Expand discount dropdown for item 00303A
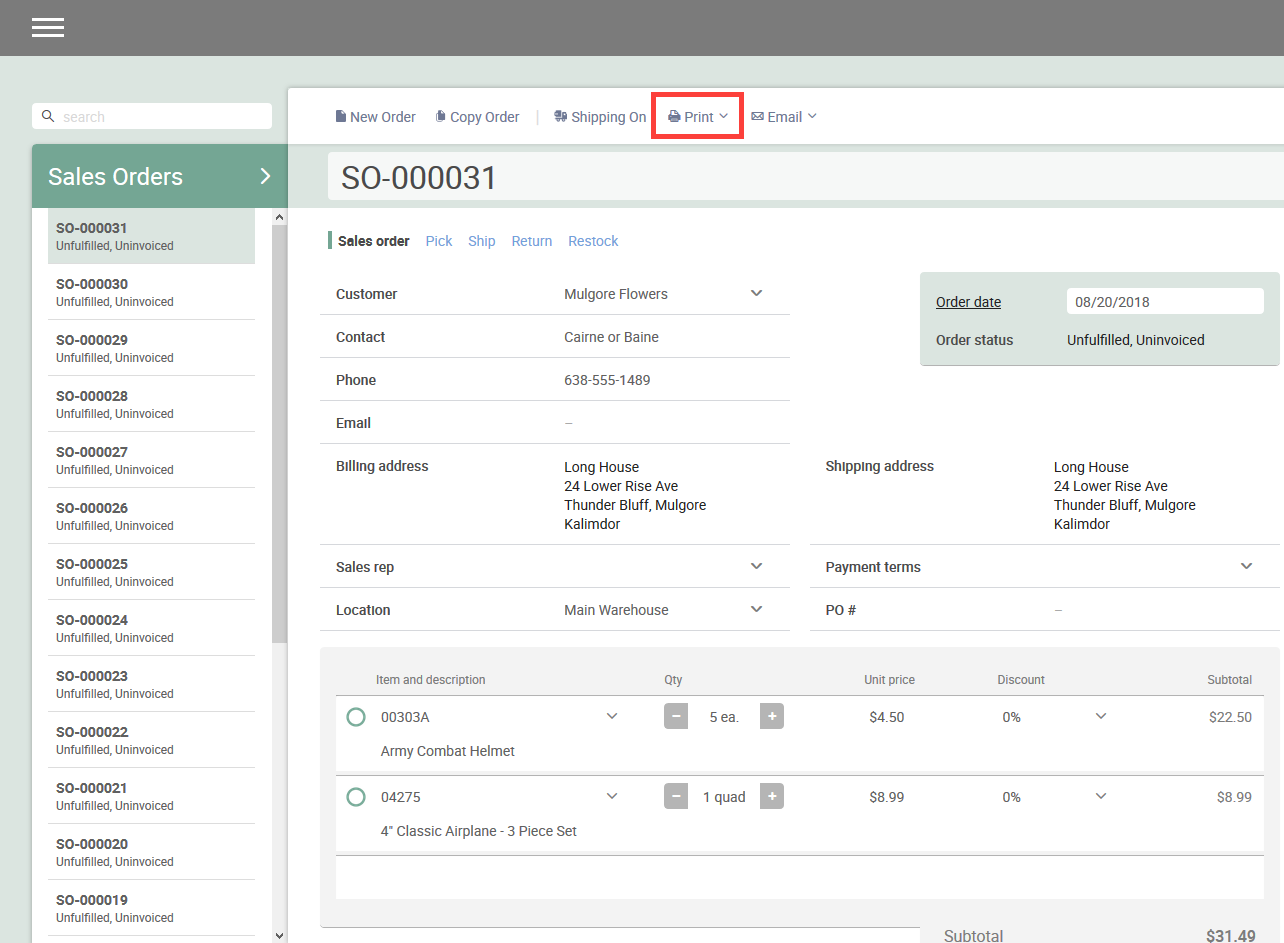Screen dimensions: 1284x943 1100,716
